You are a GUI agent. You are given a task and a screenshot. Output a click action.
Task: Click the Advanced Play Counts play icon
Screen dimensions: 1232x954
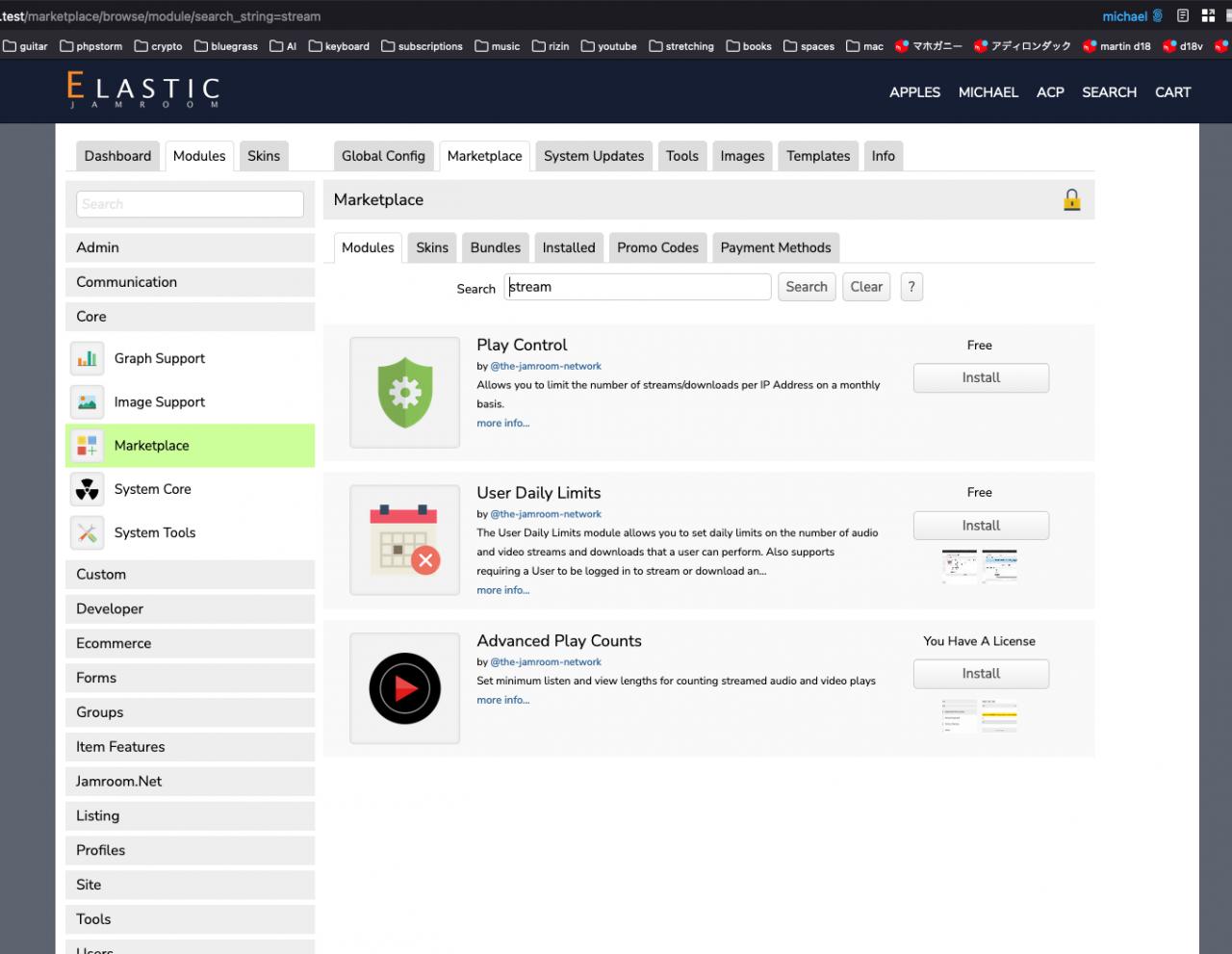click(404, 688)
